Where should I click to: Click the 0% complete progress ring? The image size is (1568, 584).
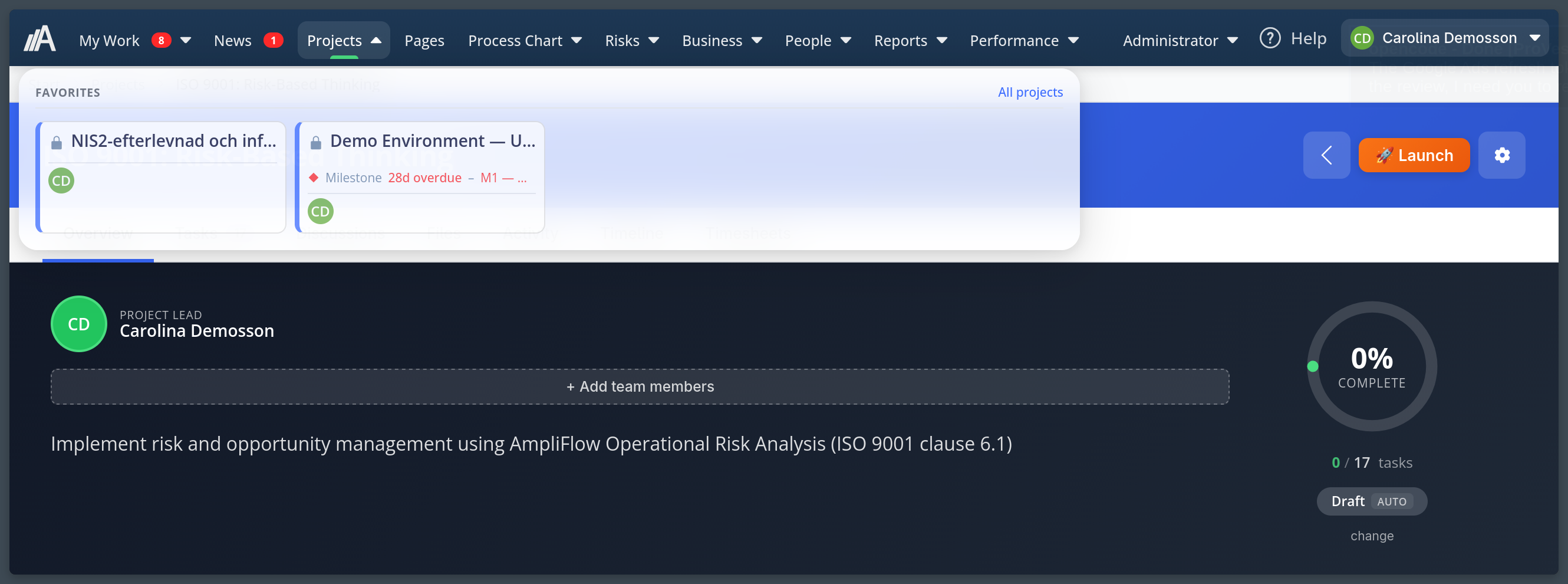click(x=1371, y=366)
